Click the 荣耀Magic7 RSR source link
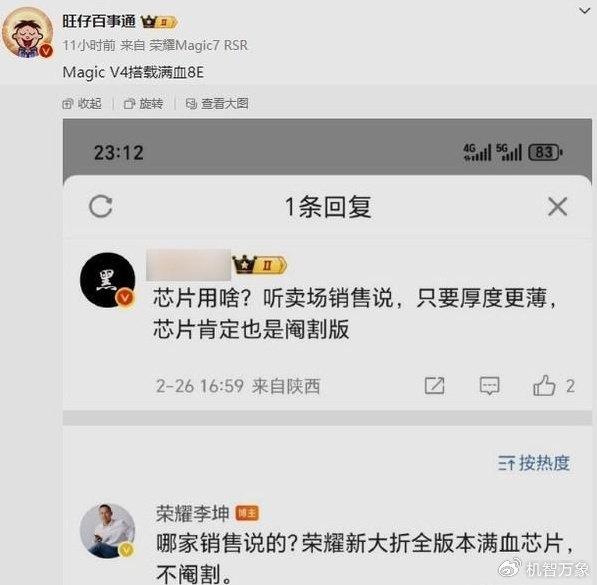The width and height of the screenshot is (597, 585). [x=198, y=45]
